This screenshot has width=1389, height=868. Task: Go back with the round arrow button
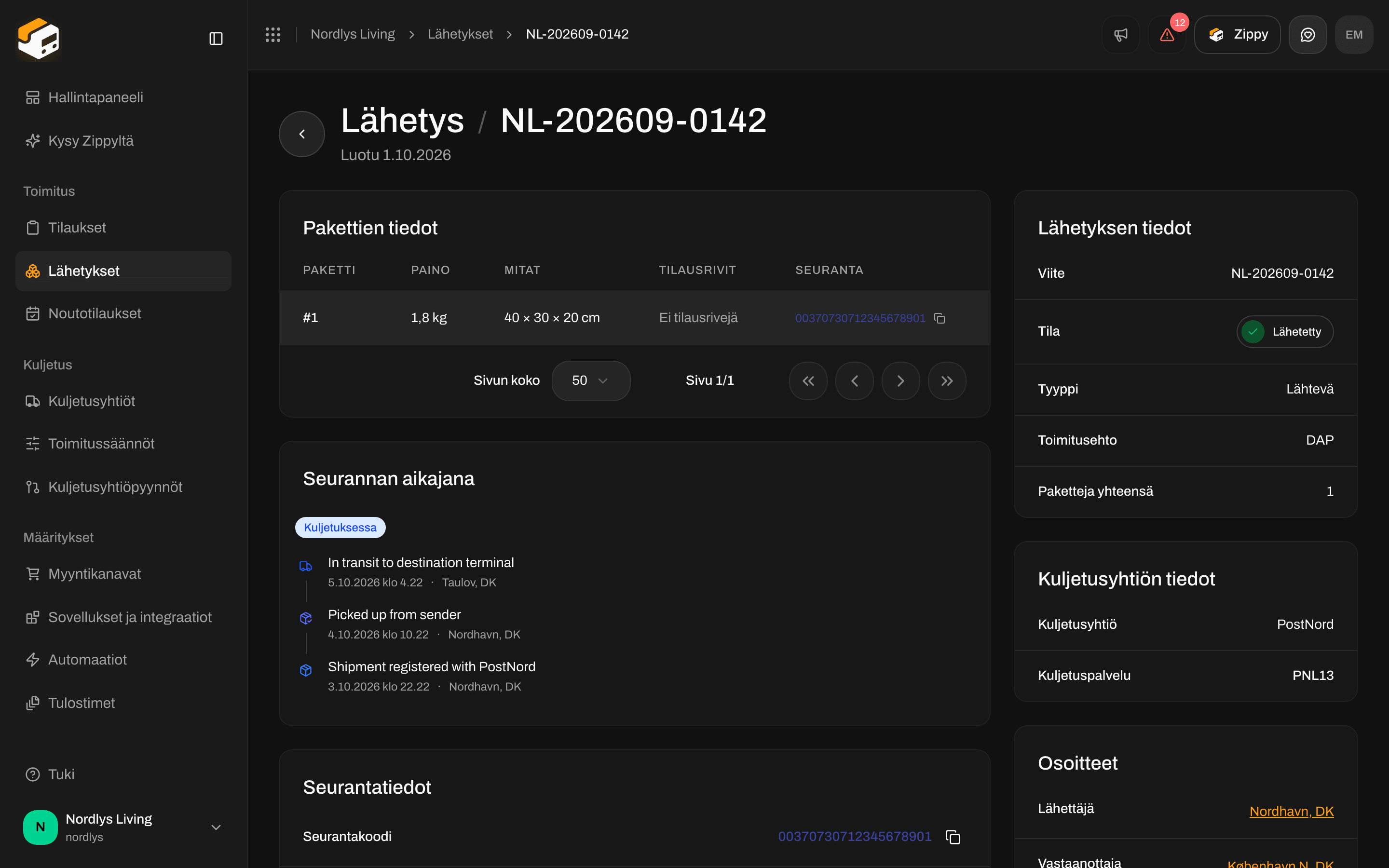[302, 134]
